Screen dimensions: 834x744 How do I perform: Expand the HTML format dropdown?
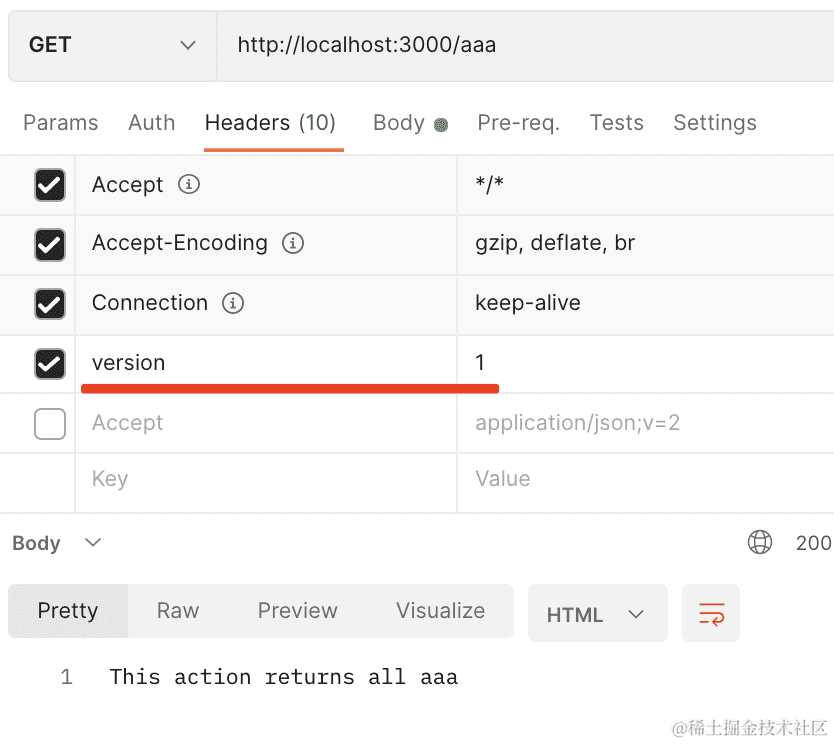coord(597,614)
